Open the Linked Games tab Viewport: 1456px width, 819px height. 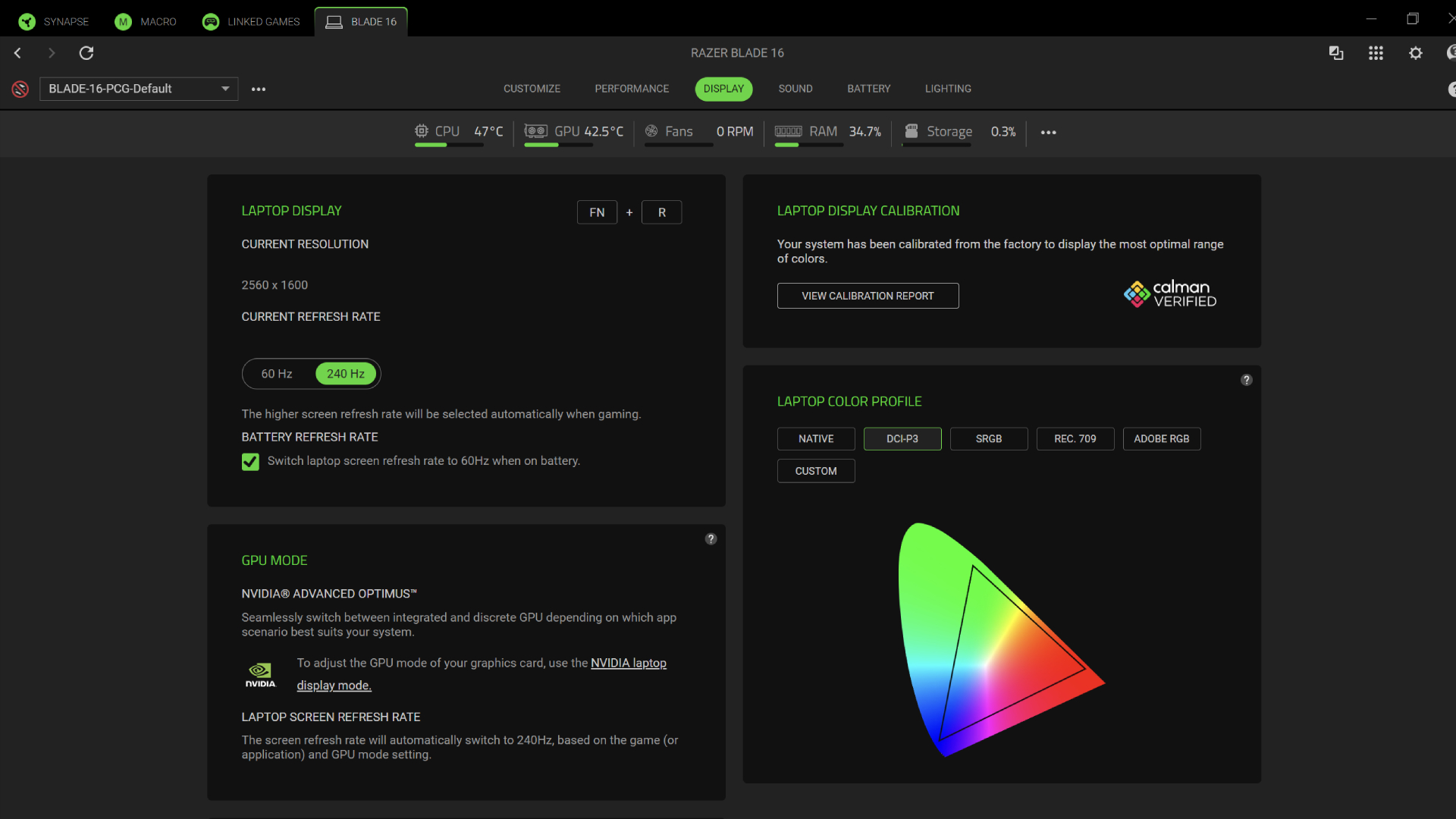pos(251,21)
